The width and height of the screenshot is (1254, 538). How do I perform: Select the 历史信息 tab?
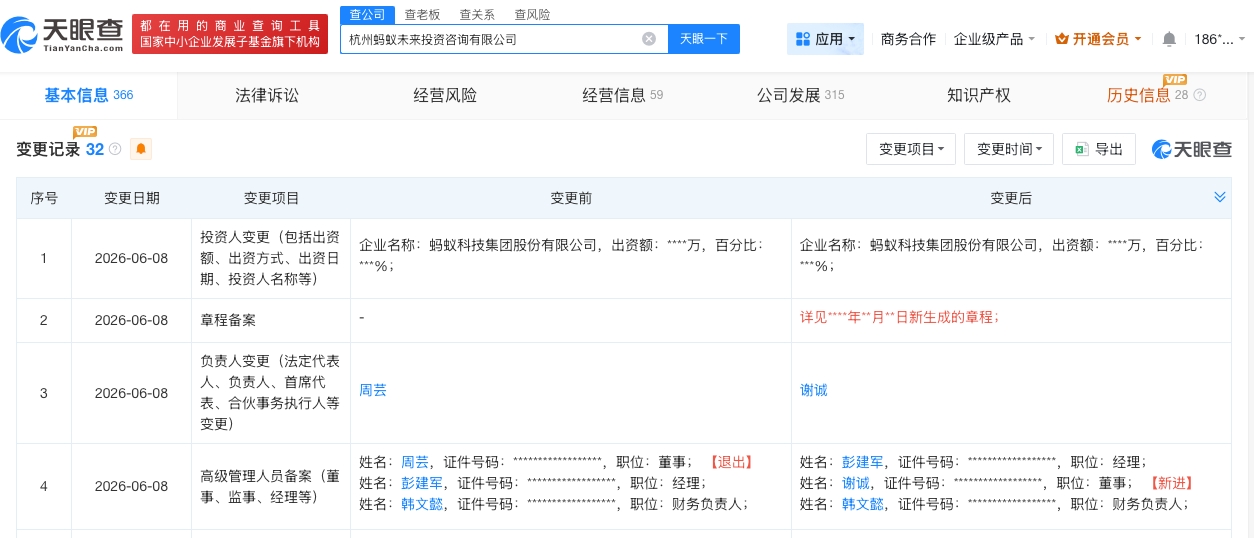[x=1139, y=95]
